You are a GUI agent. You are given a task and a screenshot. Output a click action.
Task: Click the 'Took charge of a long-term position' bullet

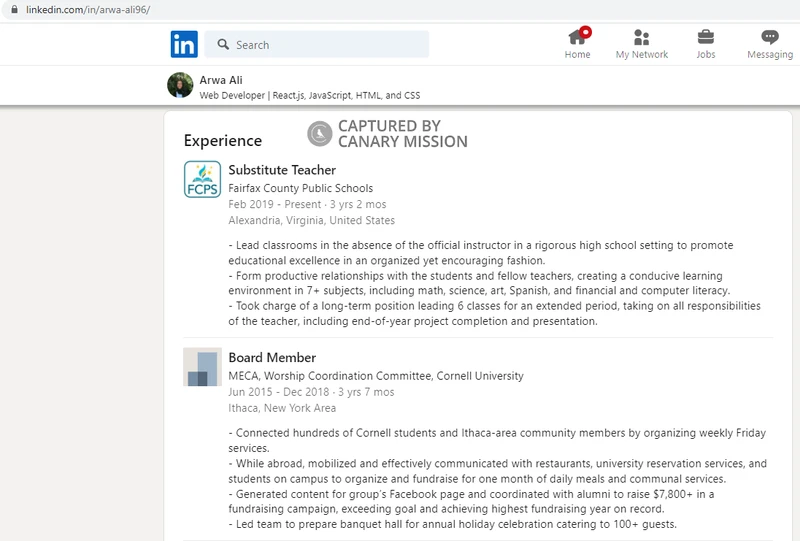494,313
